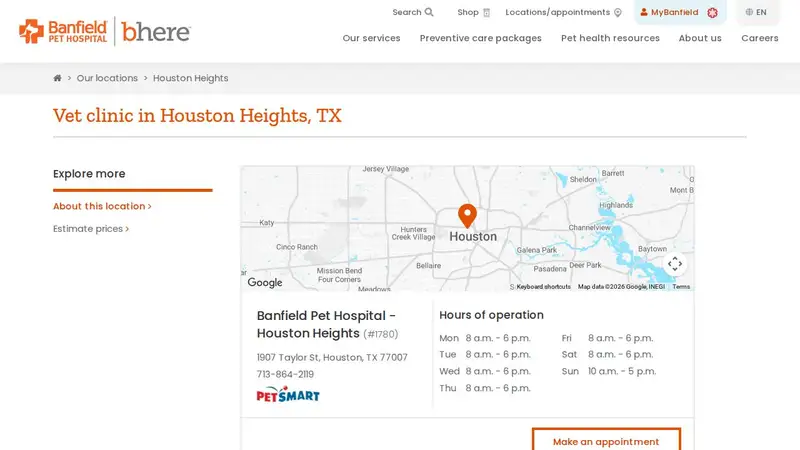
Task: Open the Shop link
Action: point(473,12)
